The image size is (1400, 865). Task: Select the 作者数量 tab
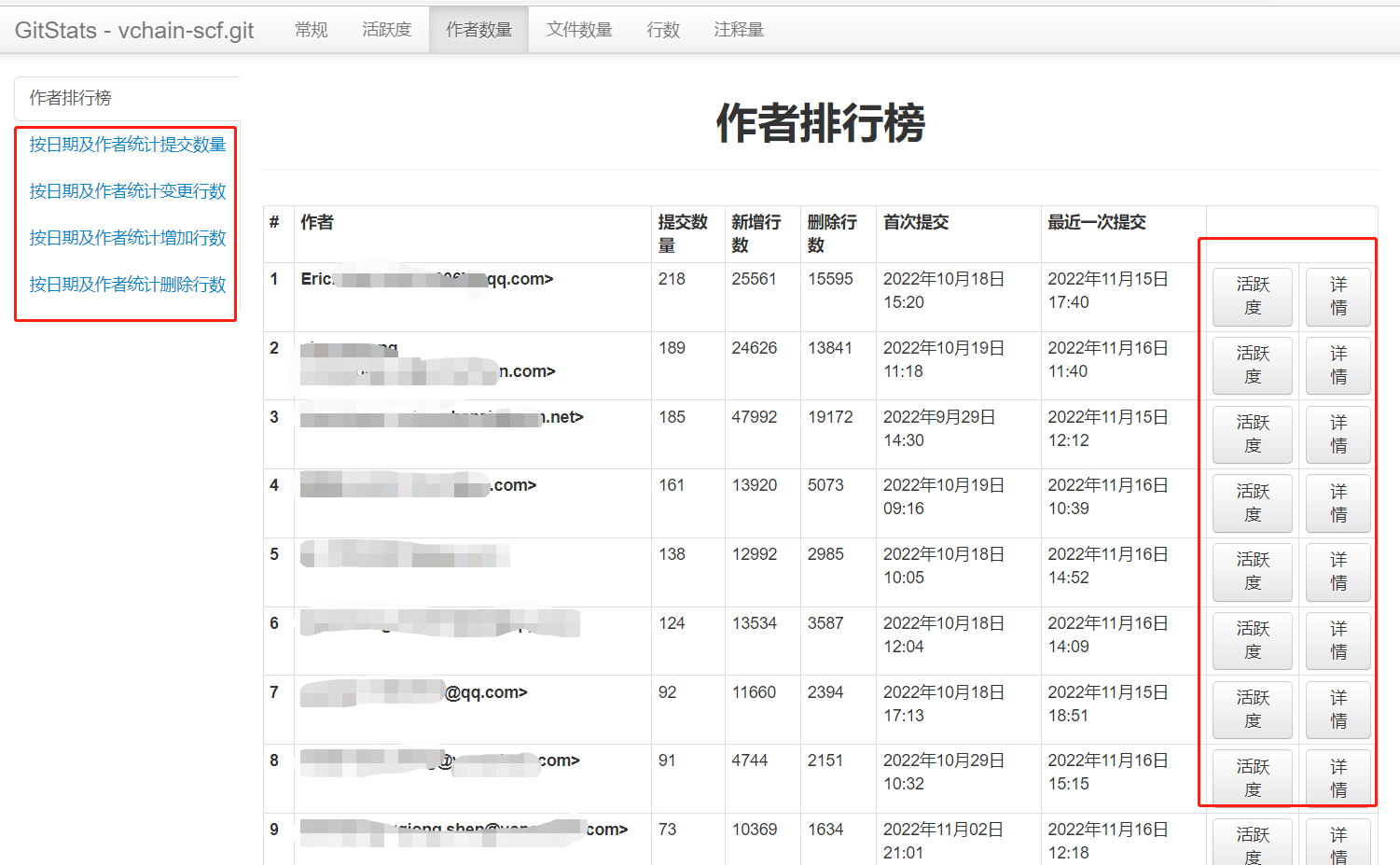[x=479, y=30]
